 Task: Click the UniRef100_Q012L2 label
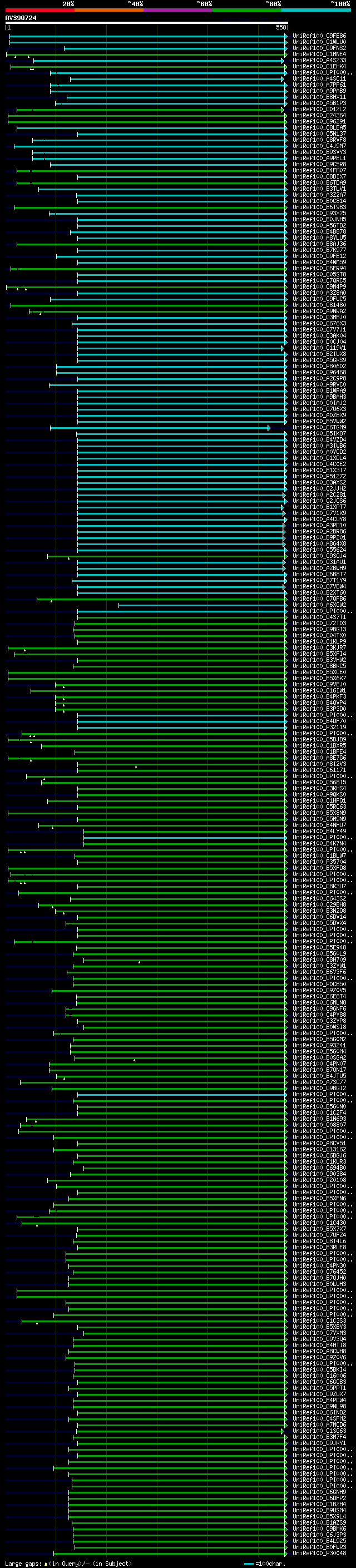(319, 109)
